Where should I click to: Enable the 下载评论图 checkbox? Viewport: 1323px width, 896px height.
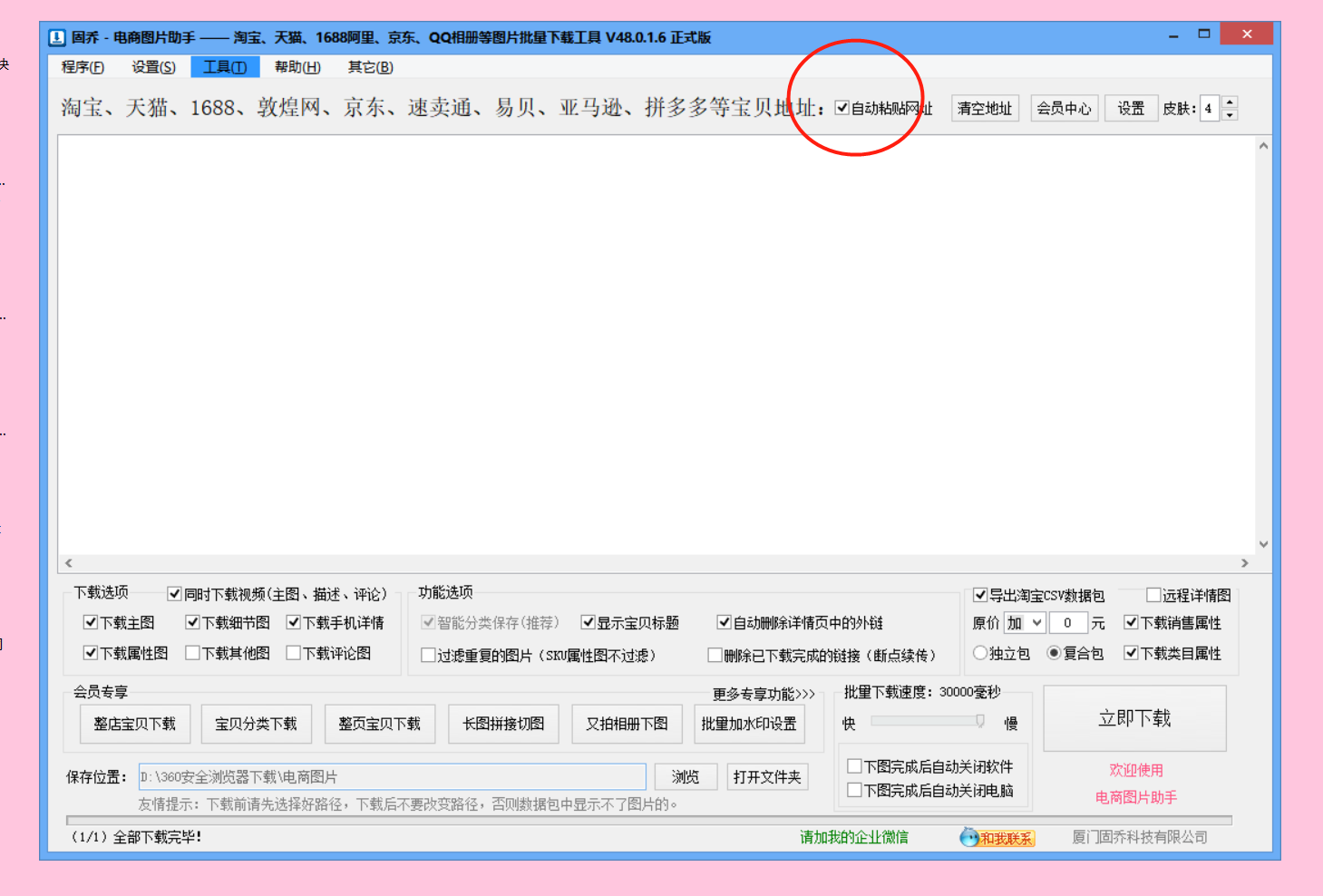[294, 653]
